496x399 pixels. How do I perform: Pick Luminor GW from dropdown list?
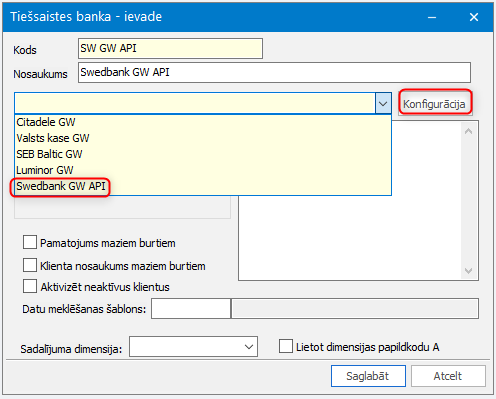203,170
